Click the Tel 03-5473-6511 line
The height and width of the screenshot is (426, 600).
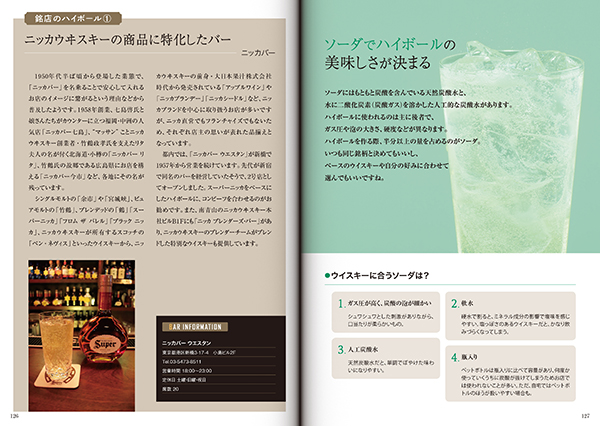[x=182, y=361]
